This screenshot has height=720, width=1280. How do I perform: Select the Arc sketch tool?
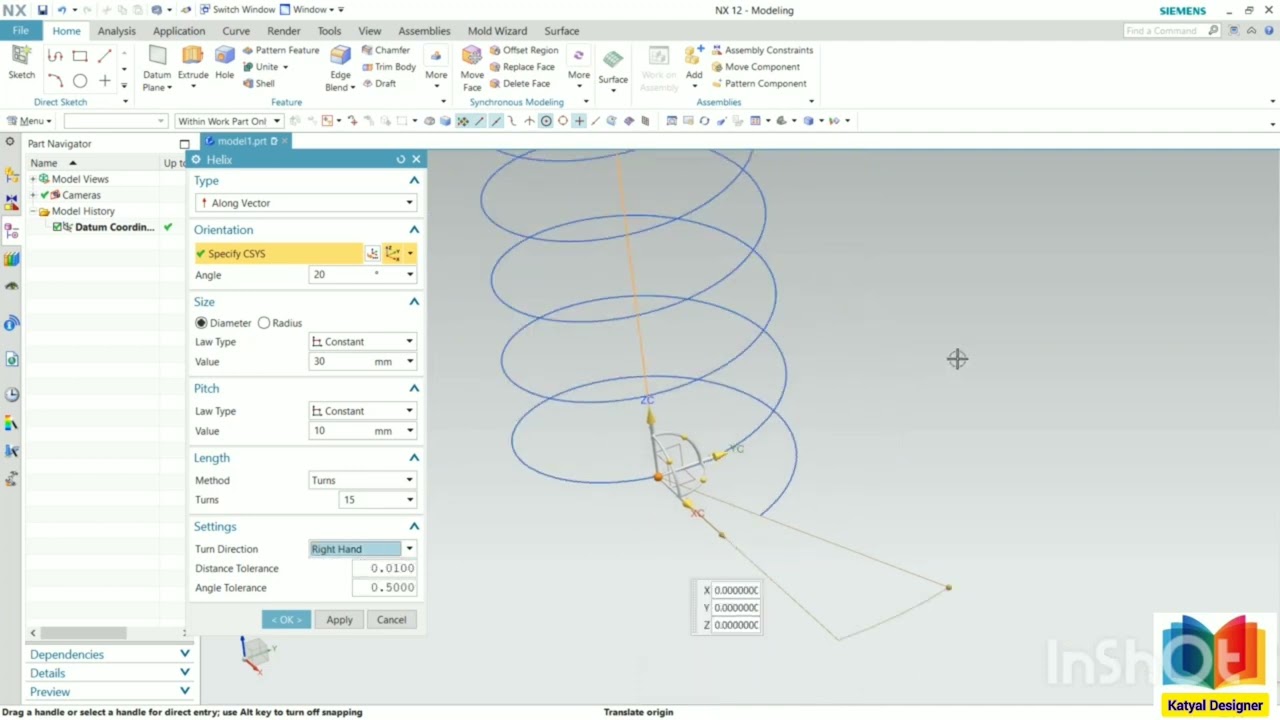tap(55, 81)
